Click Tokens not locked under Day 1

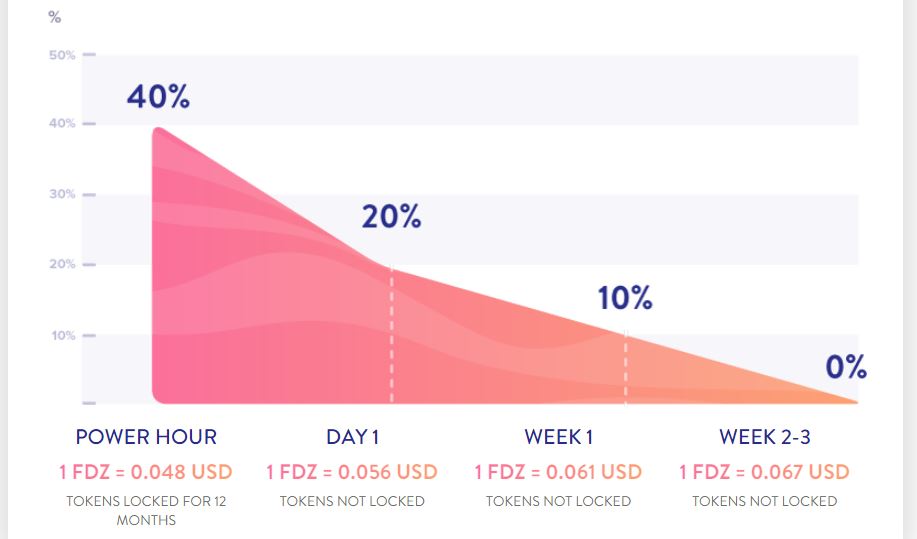352,502
